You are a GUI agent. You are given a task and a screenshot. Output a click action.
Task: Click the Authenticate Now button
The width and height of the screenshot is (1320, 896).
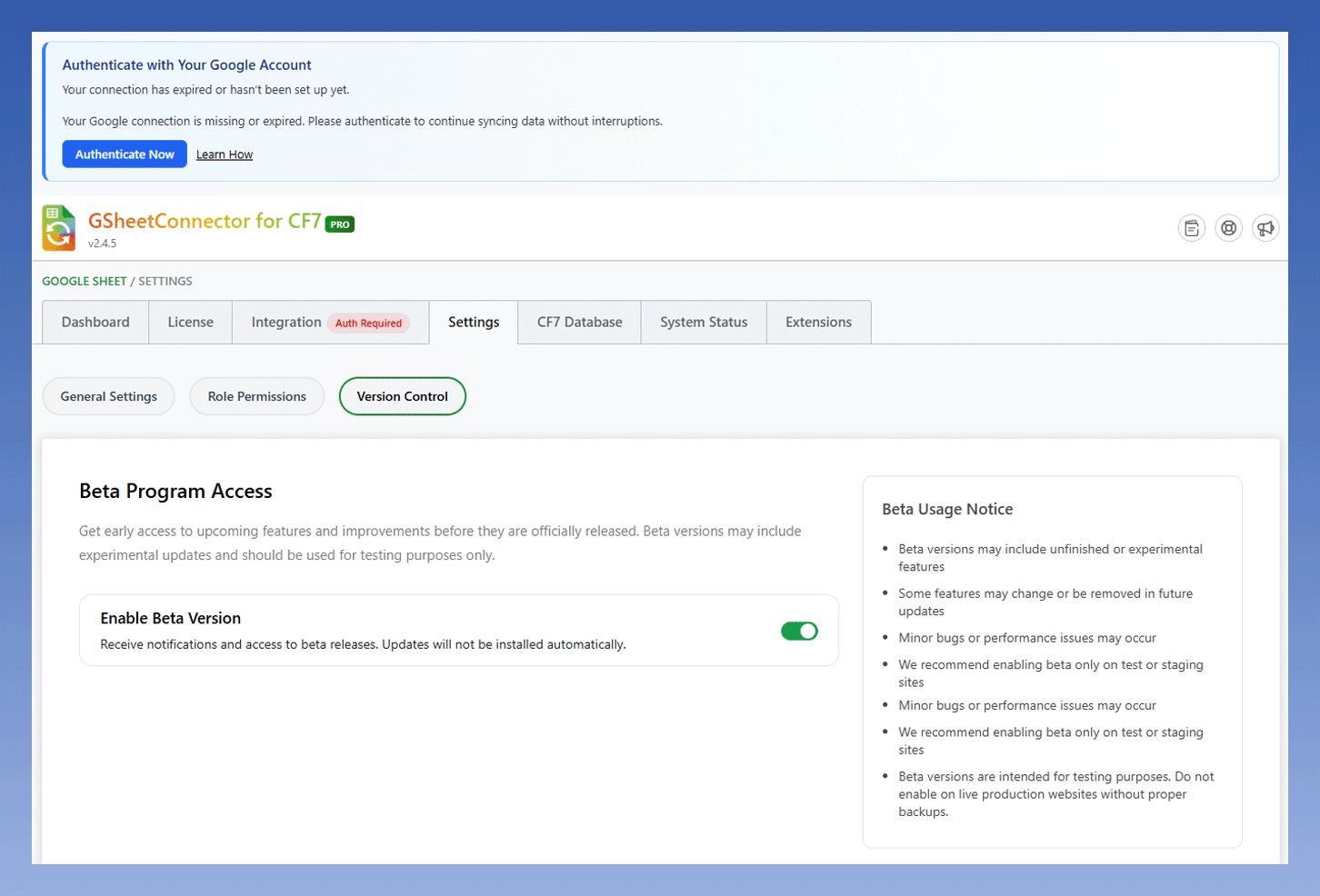(125, 154)
